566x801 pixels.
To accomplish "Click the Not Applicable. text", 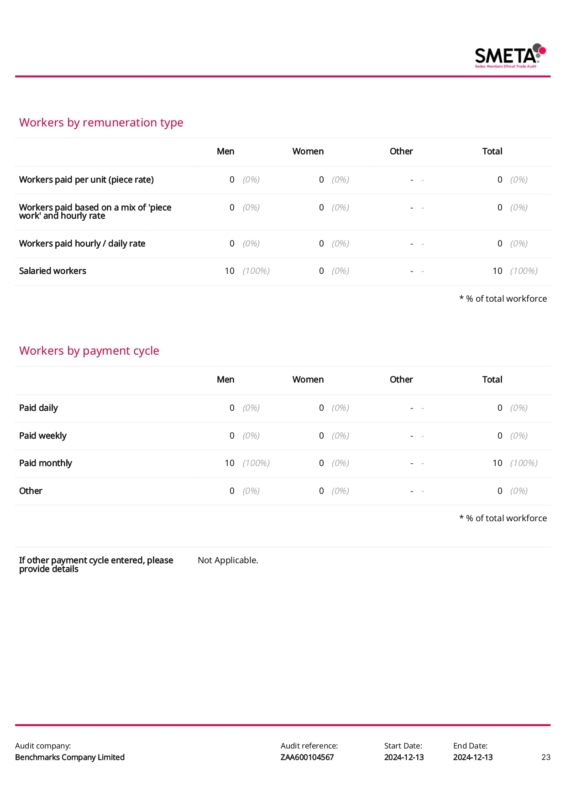I will coord(228,560).
